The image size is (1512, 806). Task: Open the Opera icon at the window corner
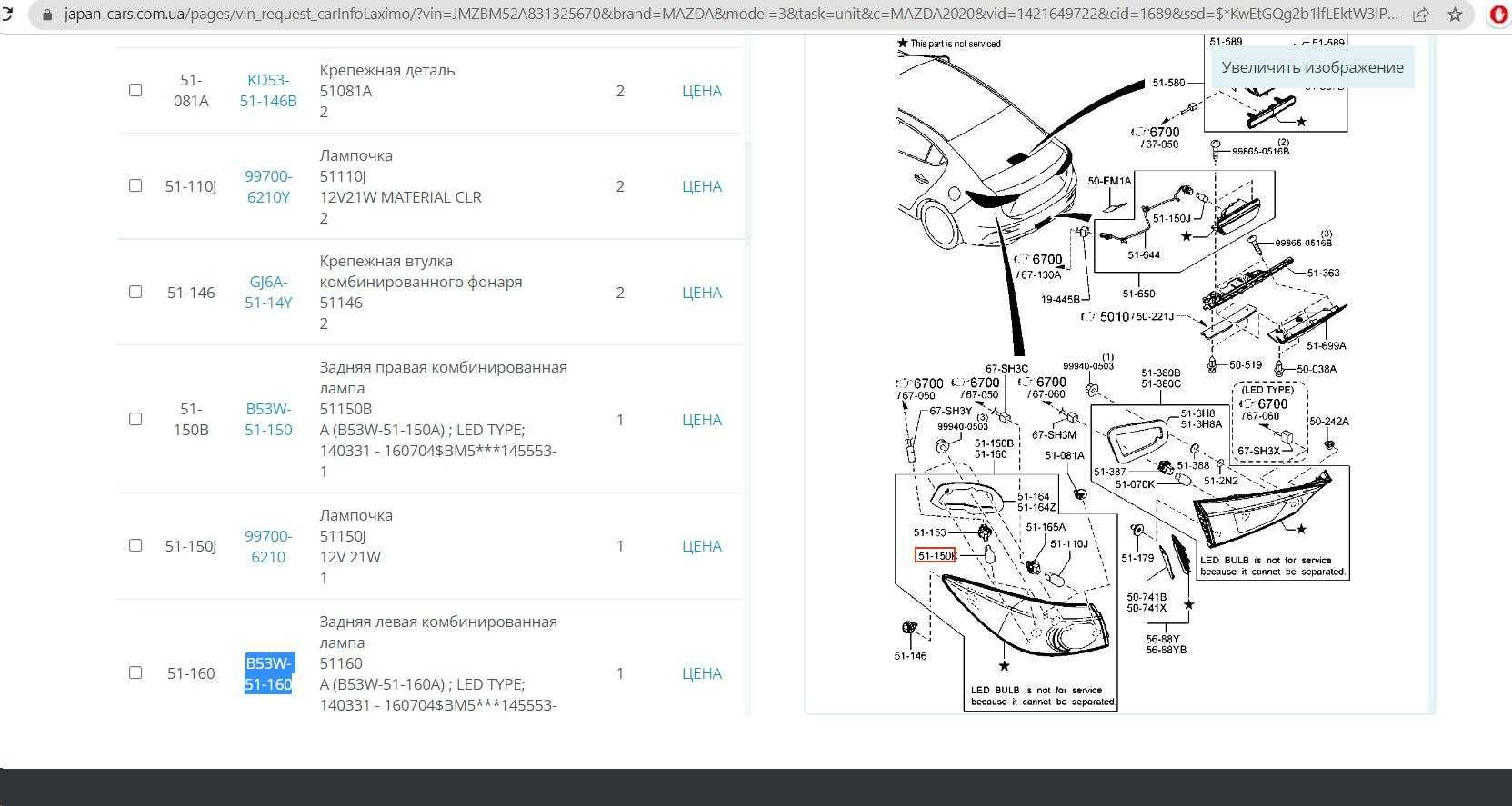(x=1500, y=15)
